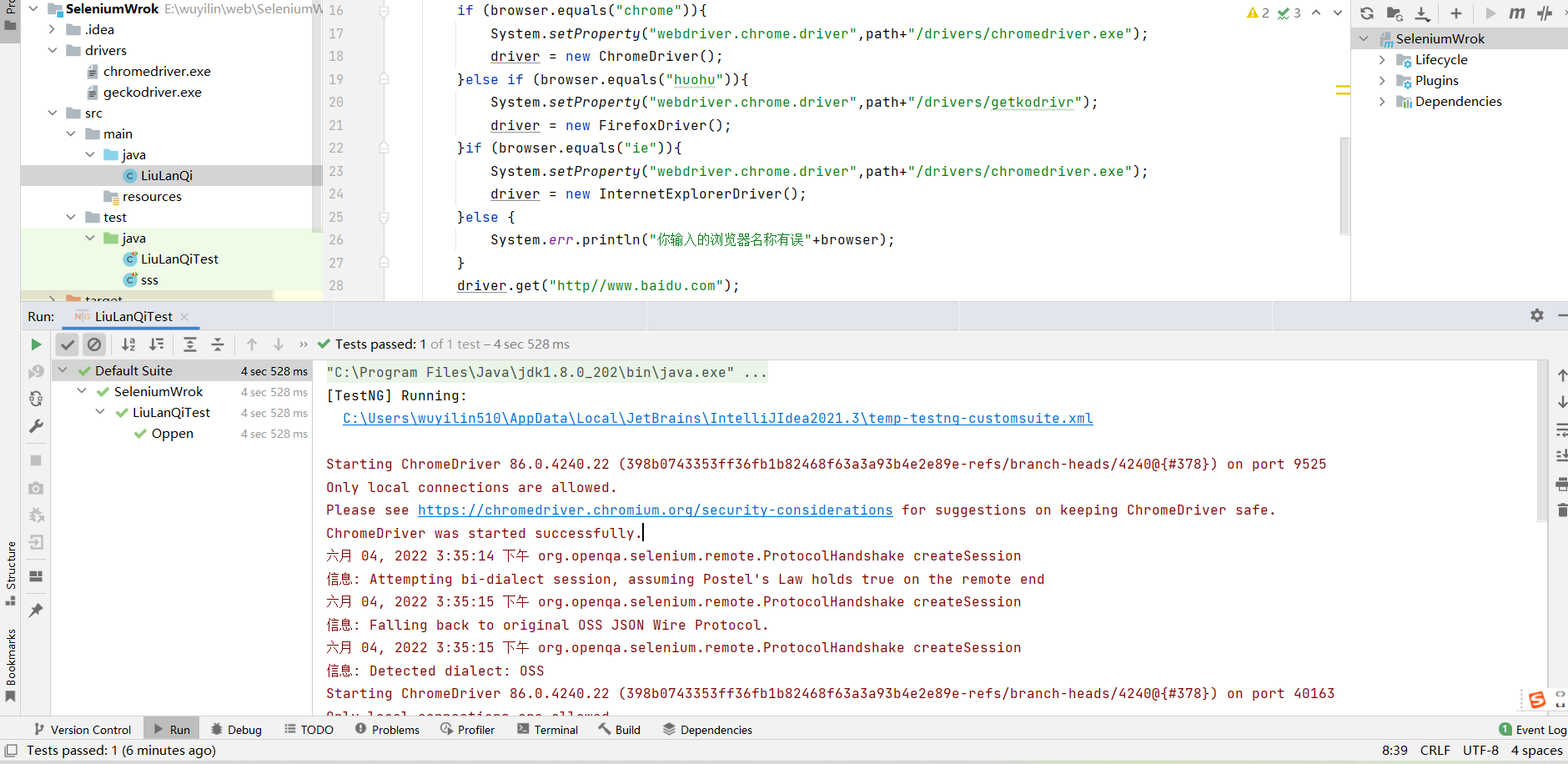Go to previous failed test arrow
This screenshot has width=1568, height=764.
[x=252, y=344]
